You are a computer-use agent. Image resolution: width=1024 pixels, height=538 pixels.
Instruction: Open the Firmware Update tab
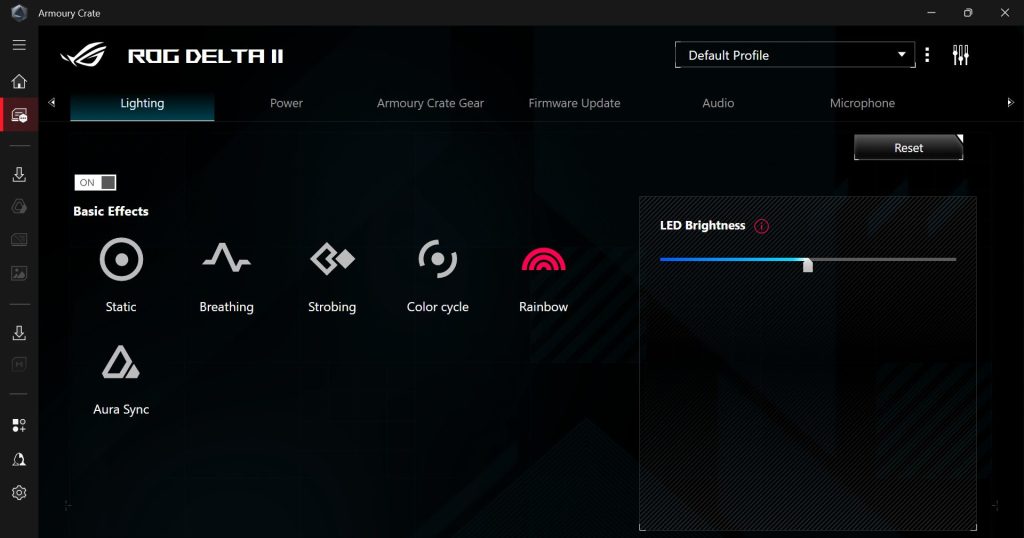(x=574, y=103)
